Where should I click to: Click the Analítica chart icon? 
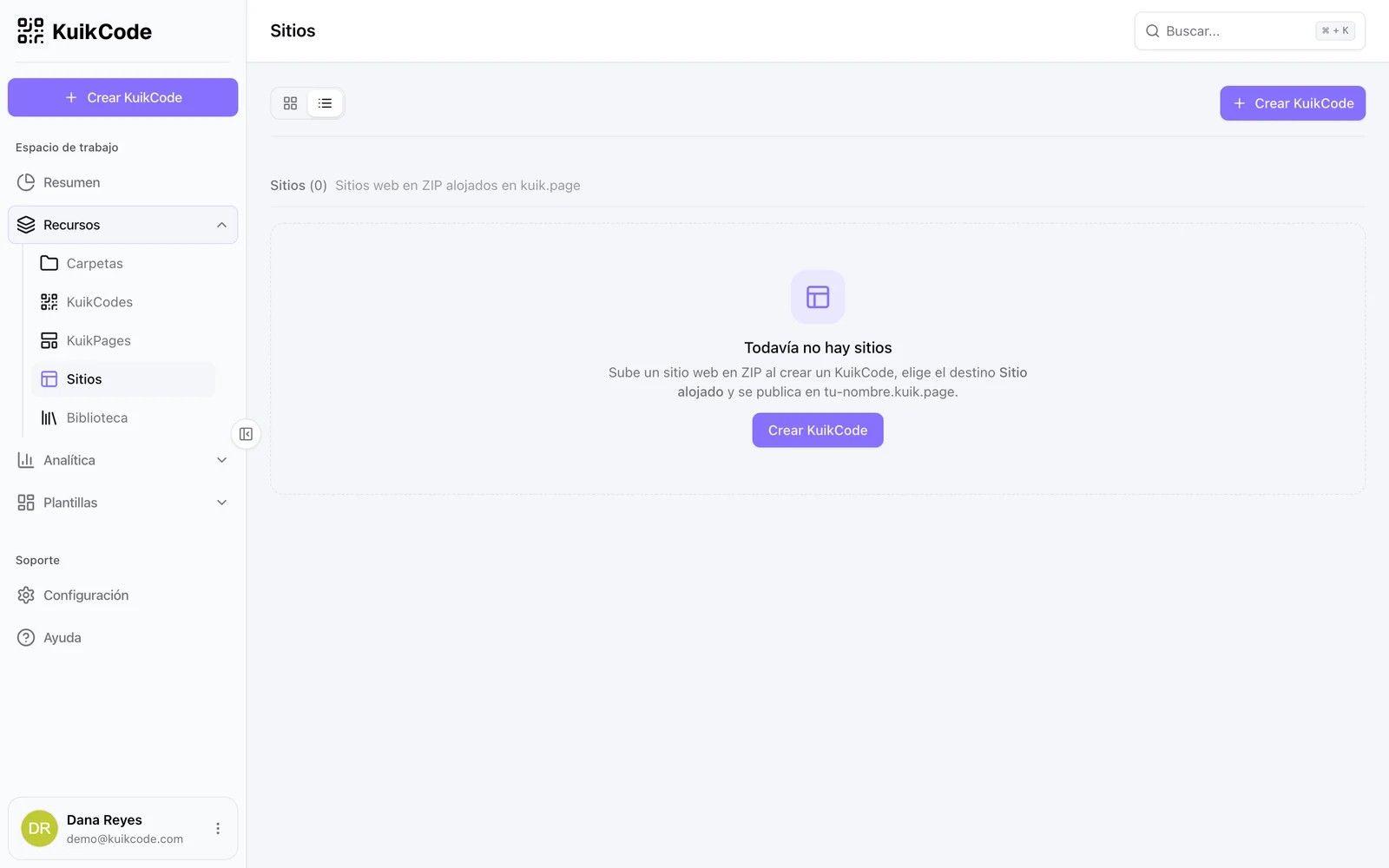point(26,460)
